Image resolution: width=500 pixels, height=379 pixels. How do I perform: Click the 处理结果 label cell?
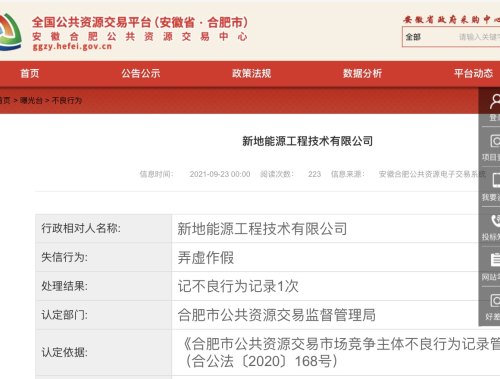(x=104, y=286)
